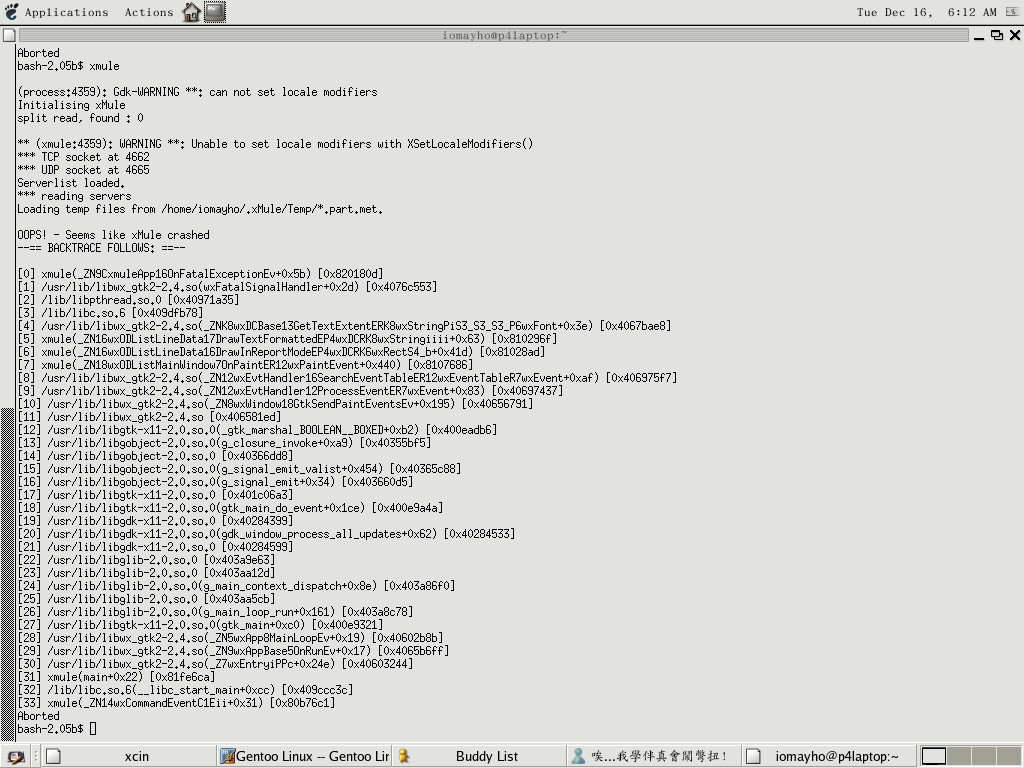This screenshot has width=1024, height=768.
Task: Click the show desktop icon in bottom panel
Action: click(x=16, y=756)
